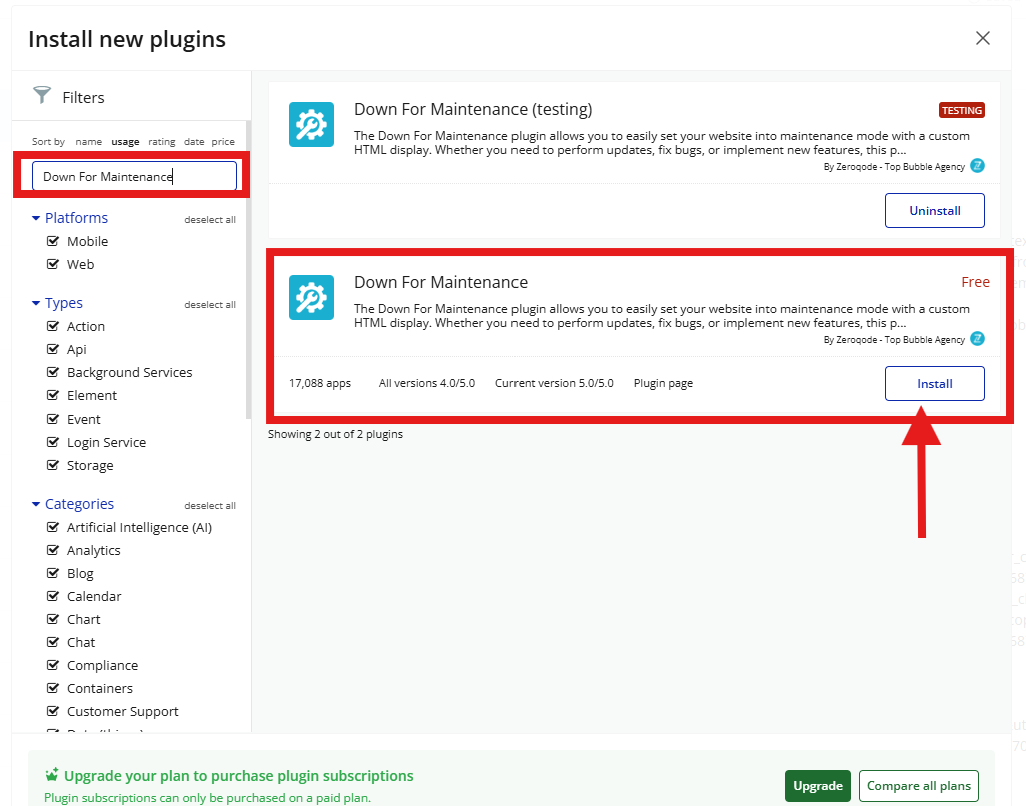Image resolution: width=1026 pixels, height=806 pixels.
Task: Sort plugins by name
Action: (88, 141)
